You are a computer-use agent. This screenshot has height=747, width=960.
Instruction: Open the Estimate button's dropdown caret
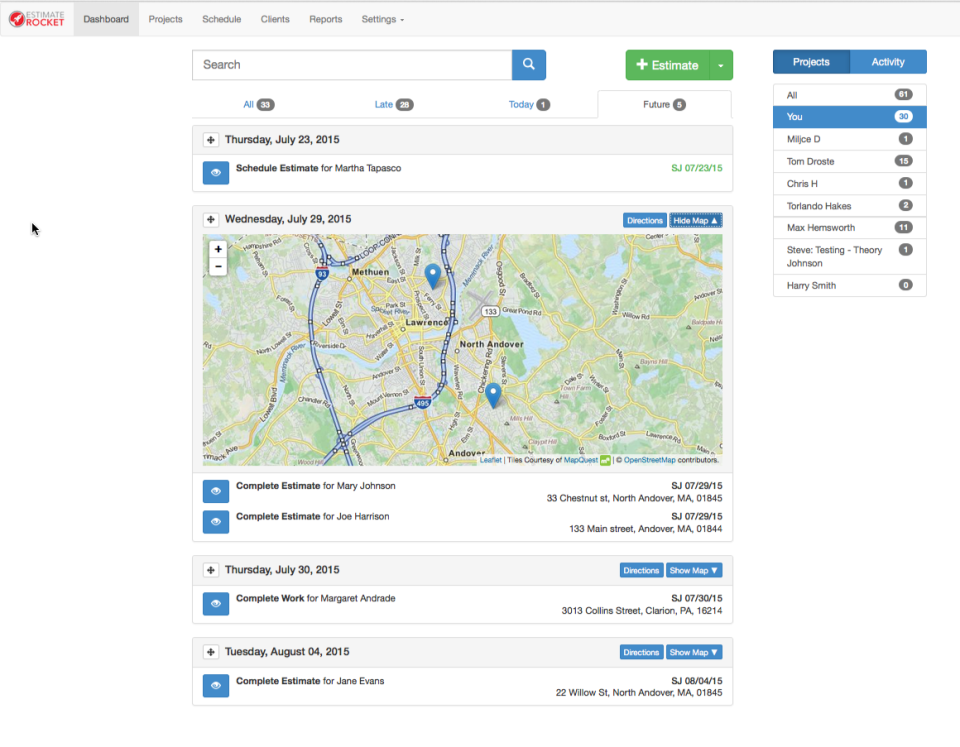pos(721,64)
